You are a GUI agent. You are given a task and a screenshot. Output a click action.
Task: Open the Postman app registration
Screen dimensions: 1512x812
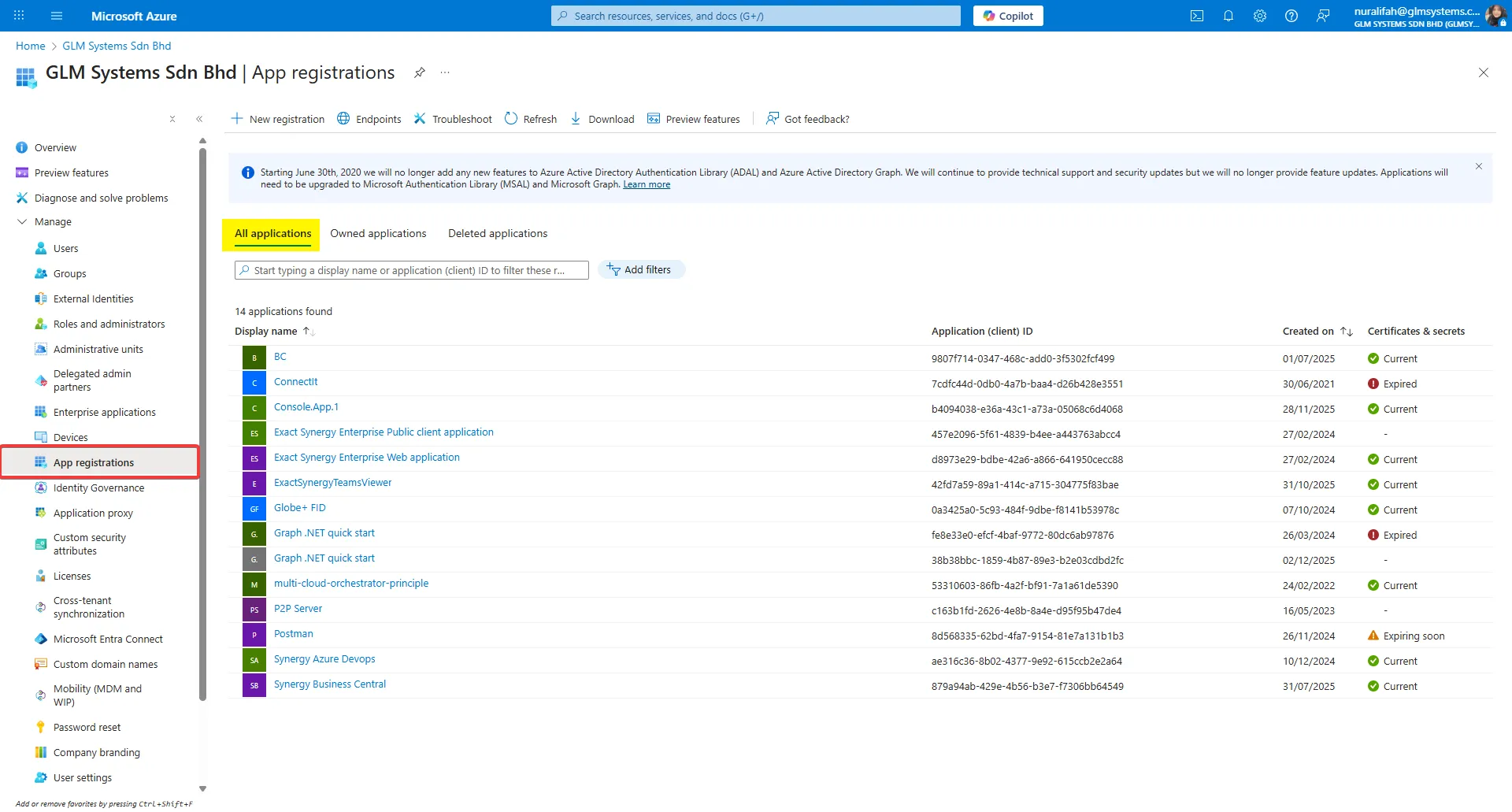click(293, 634)
